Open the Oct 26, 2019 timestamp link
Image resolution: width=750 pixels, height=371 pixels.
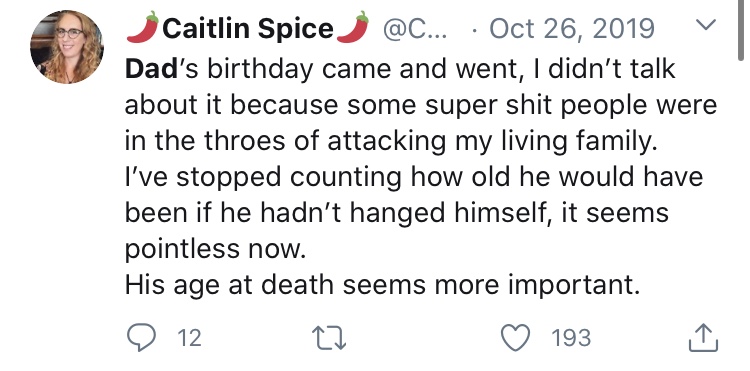[572, 29]
